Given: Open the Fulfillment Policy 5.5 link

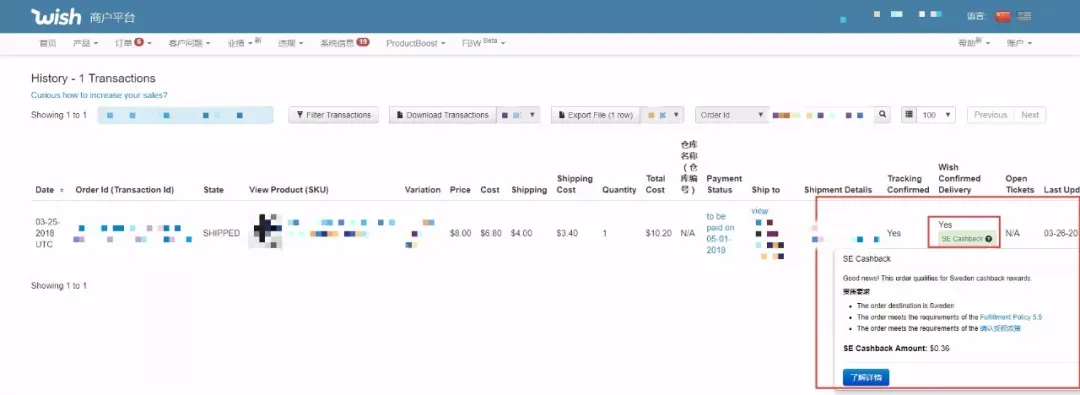Looking at the screenshot, I should [x=1010, y=317].
